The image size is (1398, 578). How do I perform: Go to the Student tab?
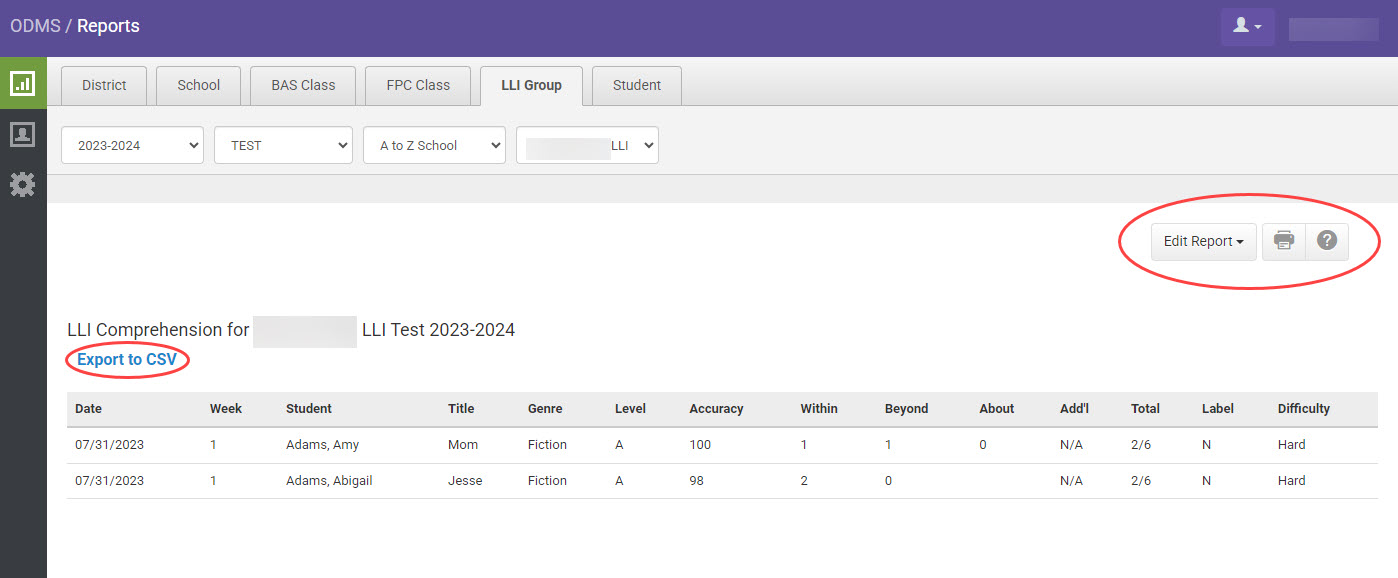pyautogui.click(x=636, y=86)
